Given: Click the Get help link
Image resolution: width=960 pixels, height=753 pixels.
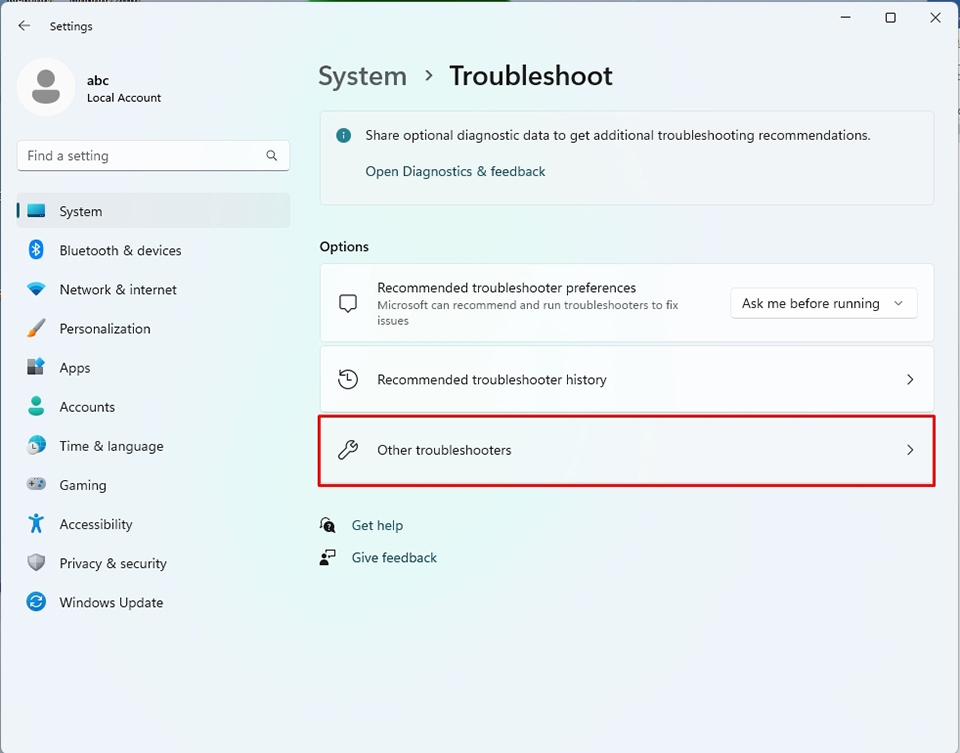Looking at the screenshot, I should point(378,525).
